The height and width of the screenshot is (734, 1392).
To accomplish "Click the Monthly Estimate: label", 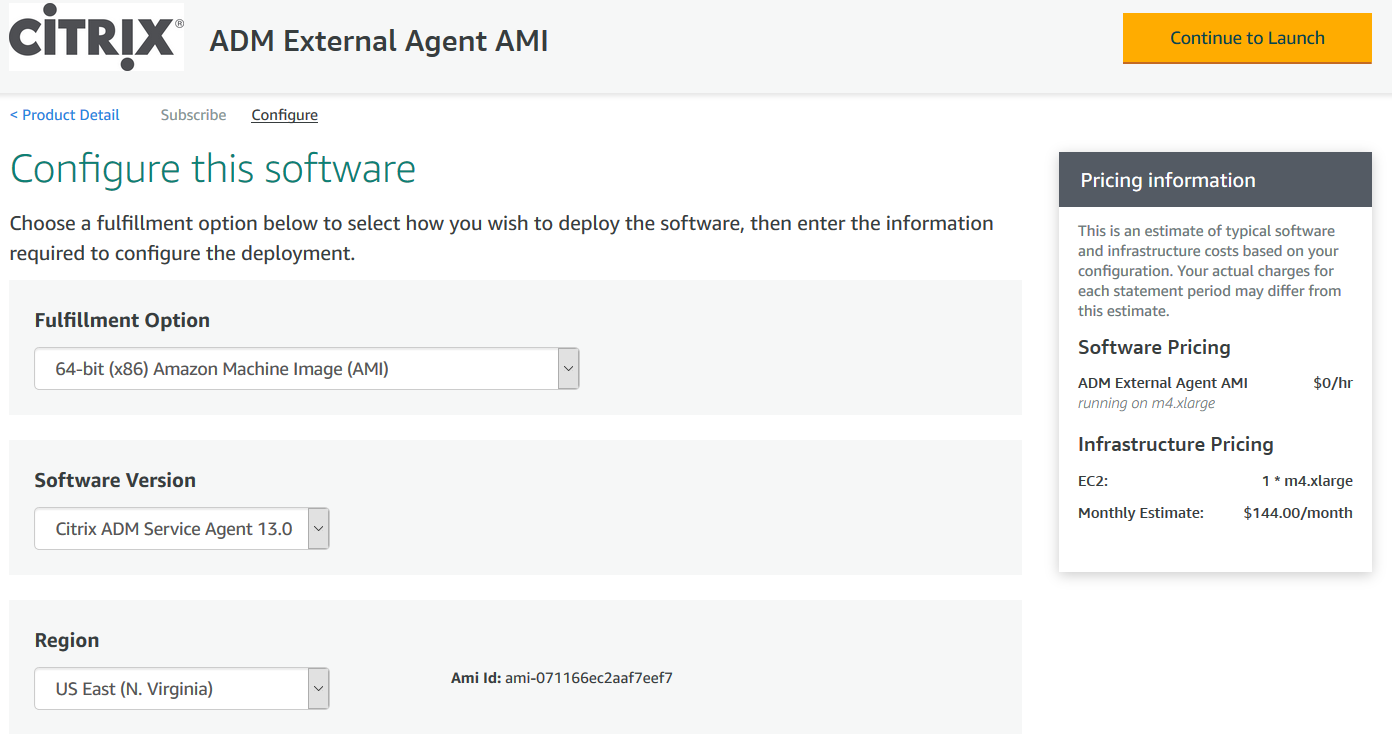I will point(1141,513).
